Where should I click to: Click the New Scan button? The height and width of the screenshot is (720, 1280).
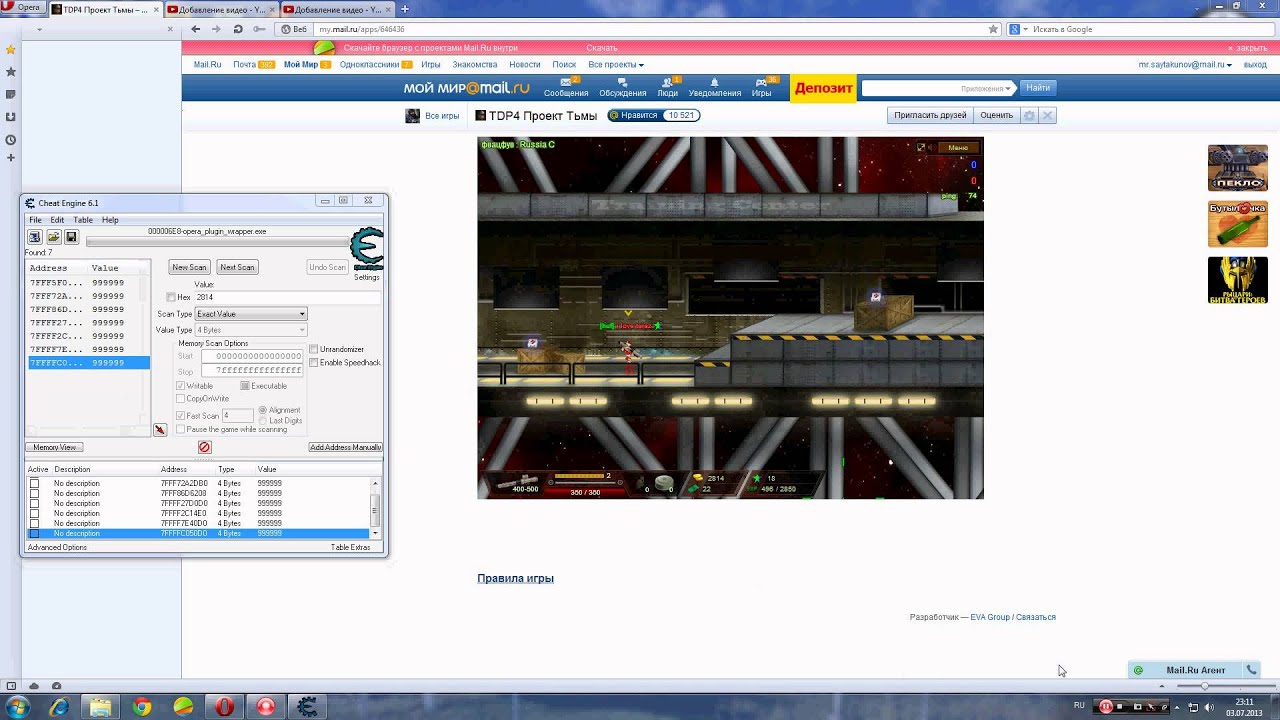point(189,267)
